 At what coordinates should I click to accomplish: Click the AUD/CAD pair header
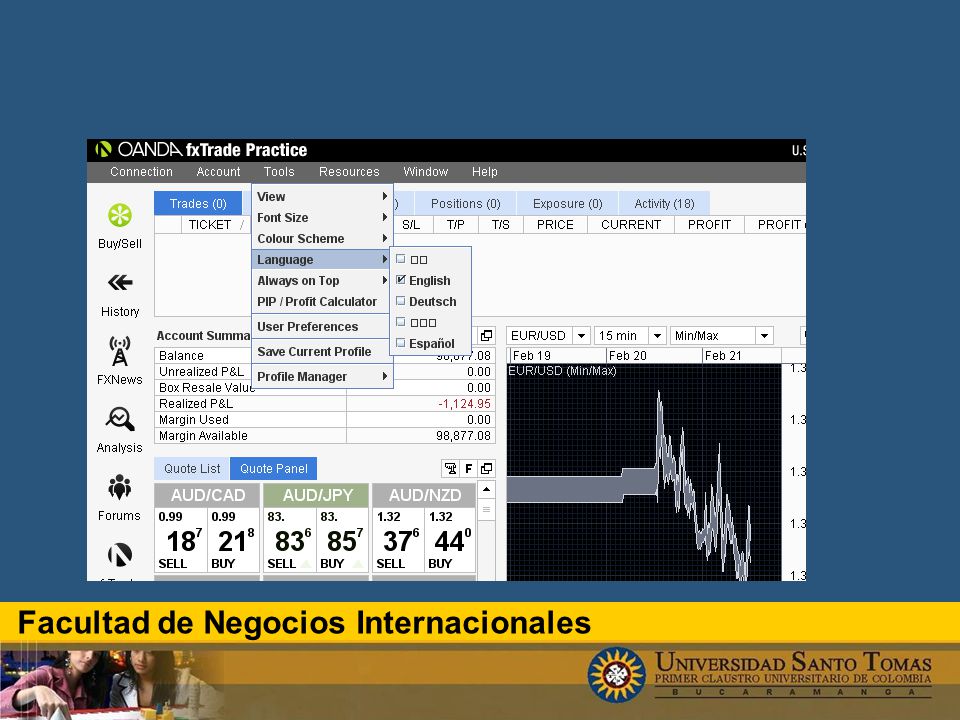pos(208,495)
